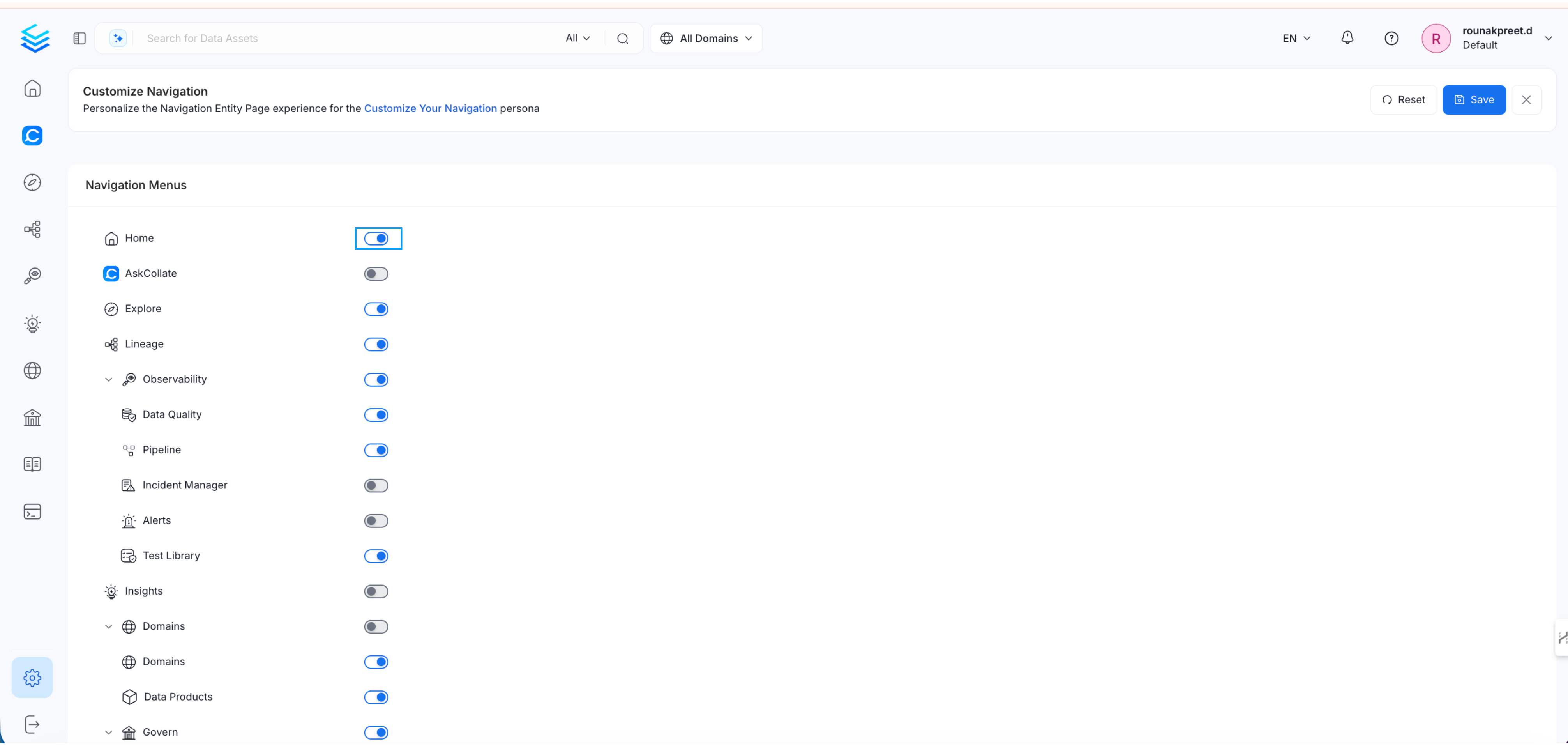Select the Lineage icon in the sidebar
The image size is (1568, 745).
pyautogui.click(x=32, y=228)
